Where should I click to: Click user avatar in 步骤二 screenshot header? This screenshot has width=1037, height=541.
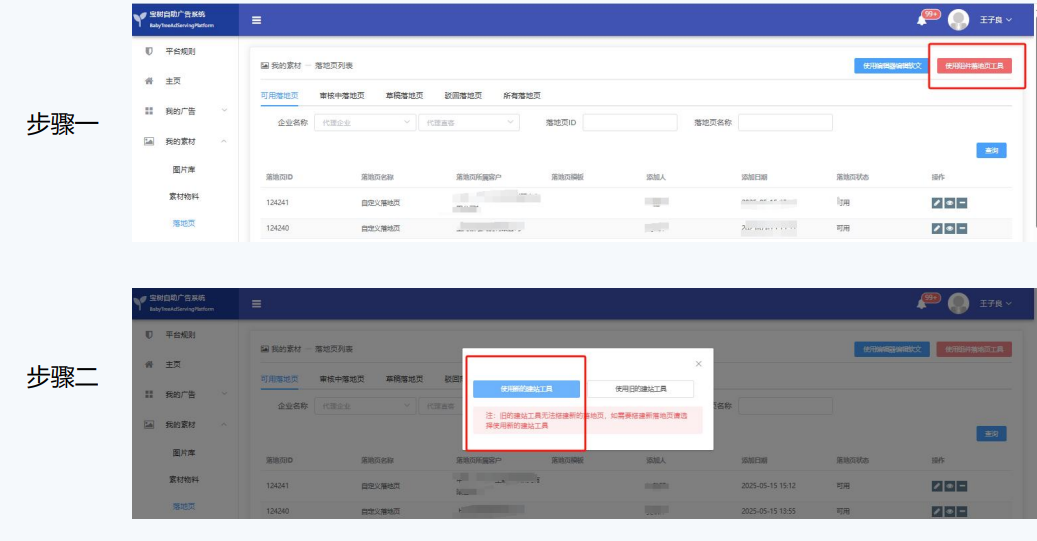point(958,303)
